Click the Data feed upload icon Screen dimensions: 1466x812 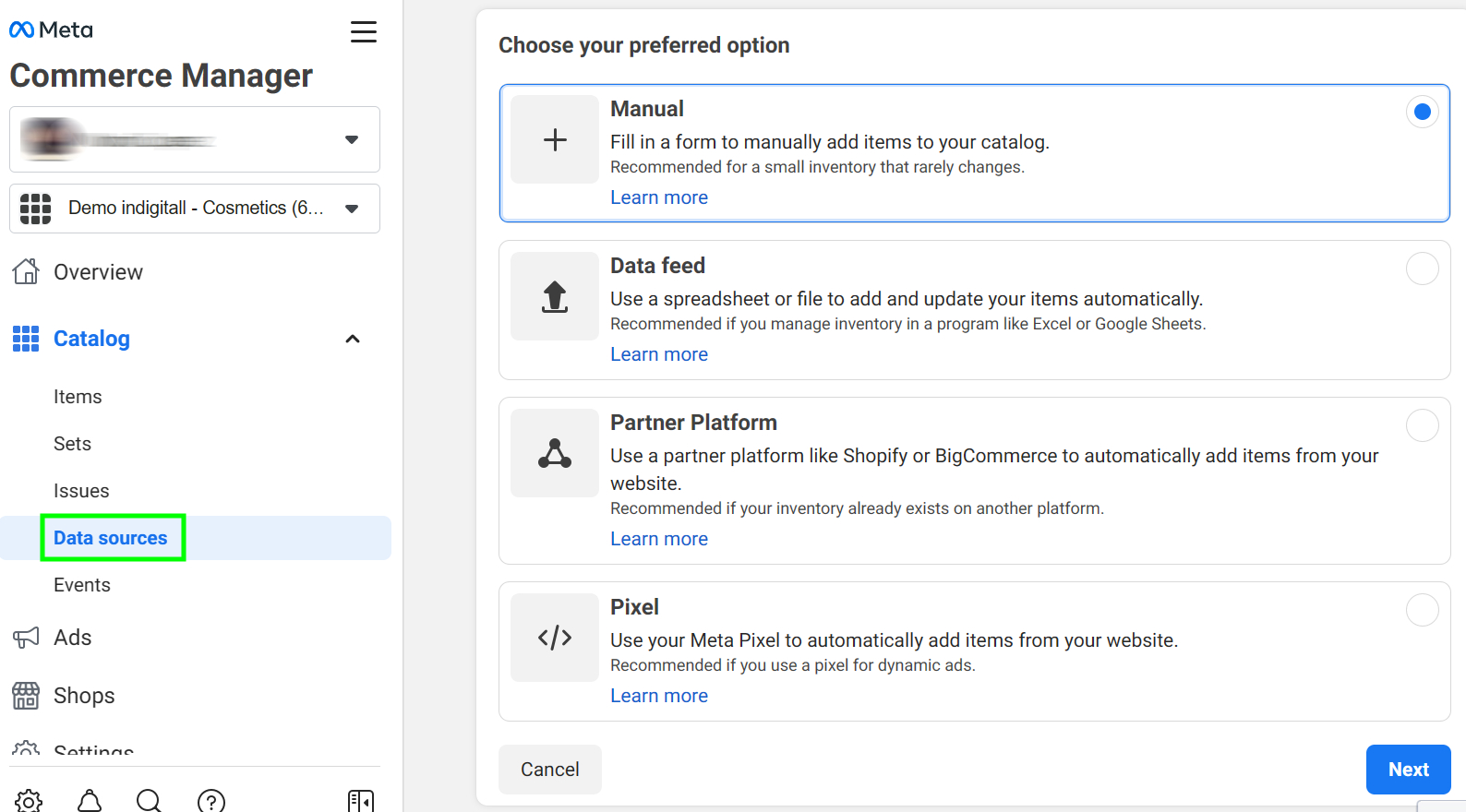(555, 296)
